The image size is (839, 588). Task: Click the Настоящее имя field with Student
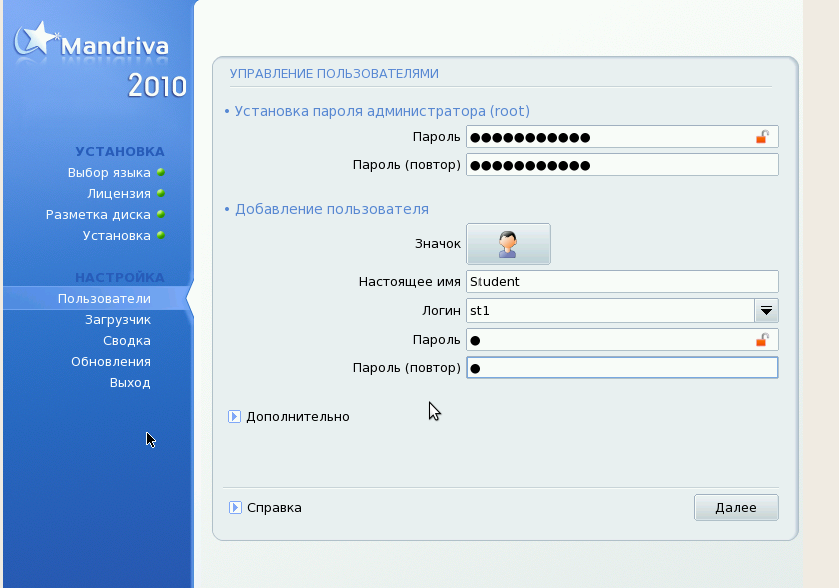pyautogui.click(x=622, y=281)
